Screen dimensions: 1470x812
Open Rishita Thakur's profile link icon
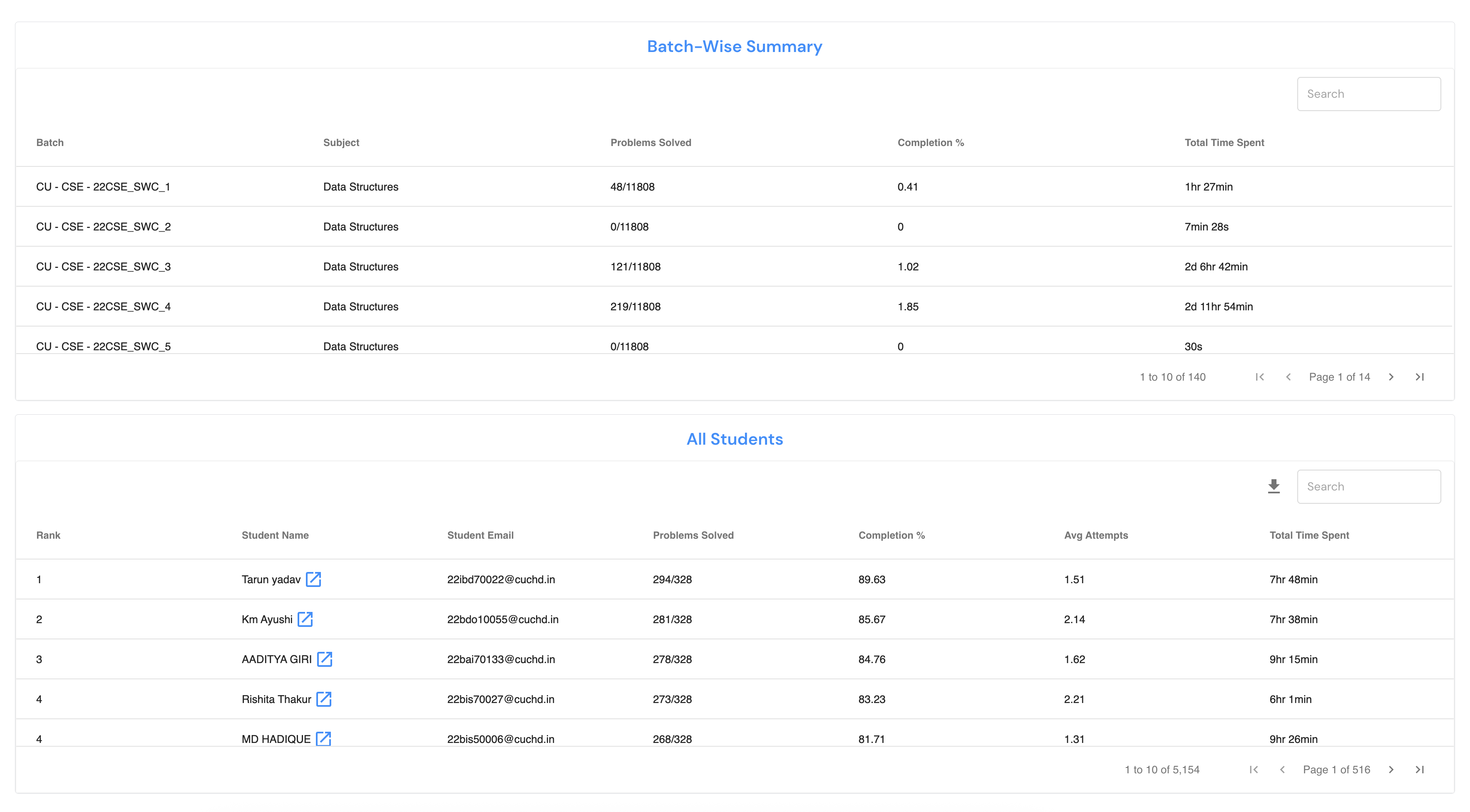tap(324, 699)
